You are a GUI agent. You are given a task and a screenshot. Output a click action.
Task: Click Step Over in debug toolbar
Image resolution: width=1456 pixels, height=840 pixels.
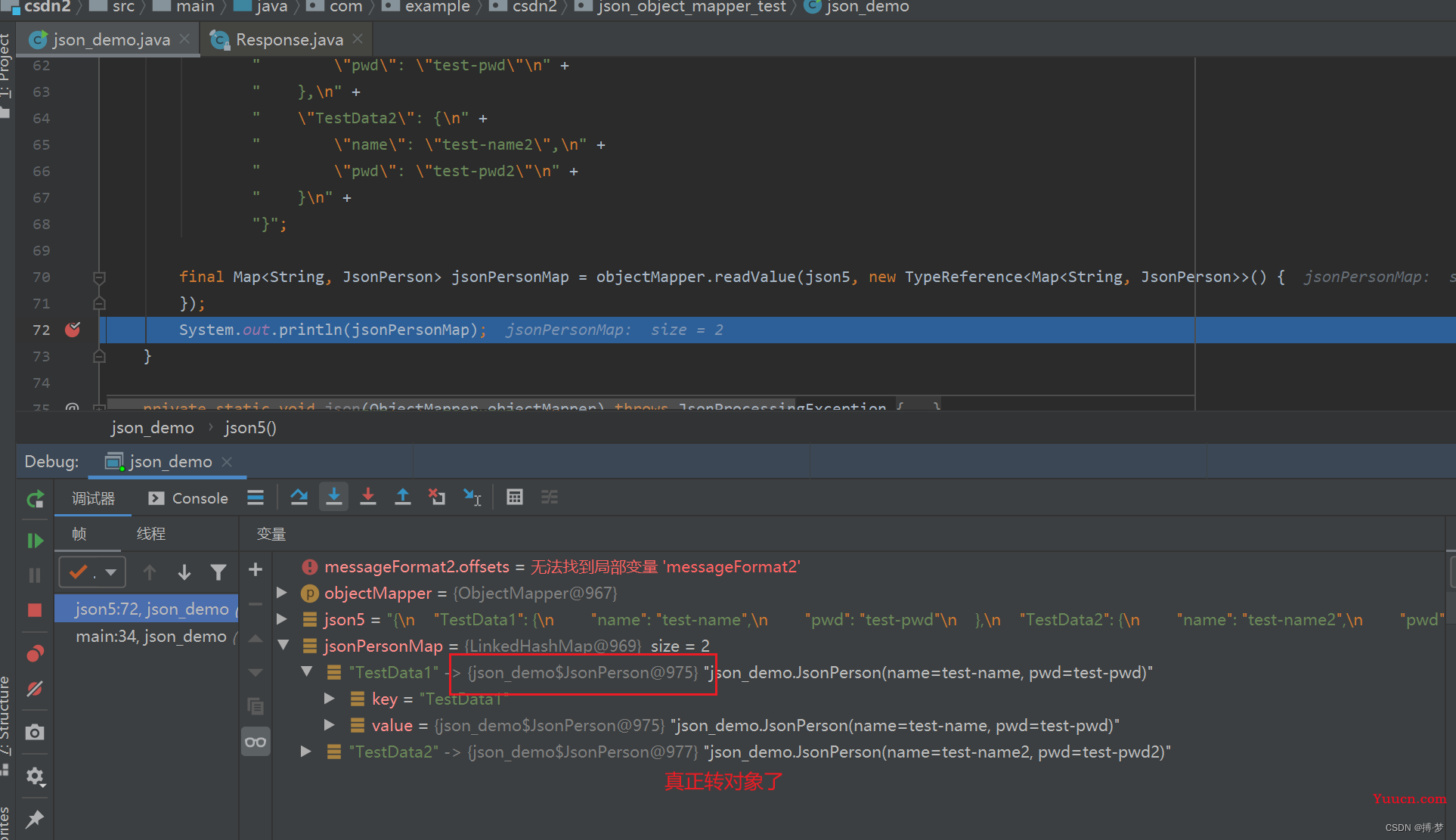pyautogui.click(x=299, y=497)
